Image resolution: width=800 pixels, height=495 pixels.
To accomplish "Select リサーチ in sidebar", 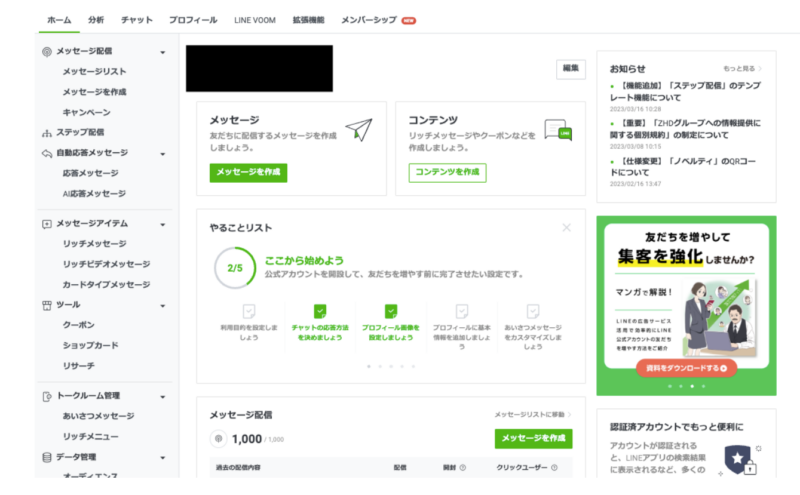I will [x=79, y=366].
